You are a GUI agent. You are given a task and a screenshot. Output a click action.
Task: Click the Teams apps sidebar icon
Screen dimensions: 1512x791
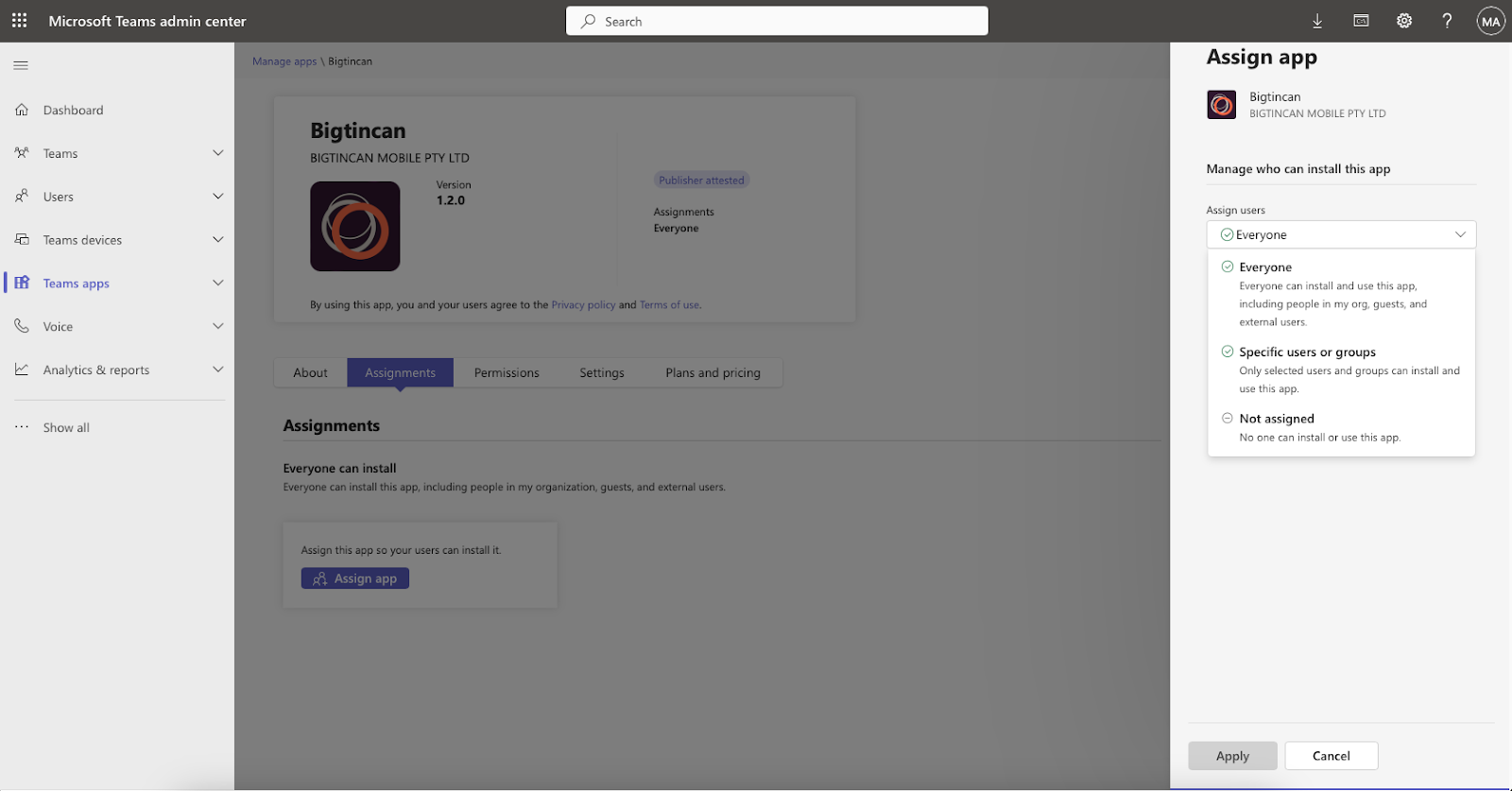point(22,284)
